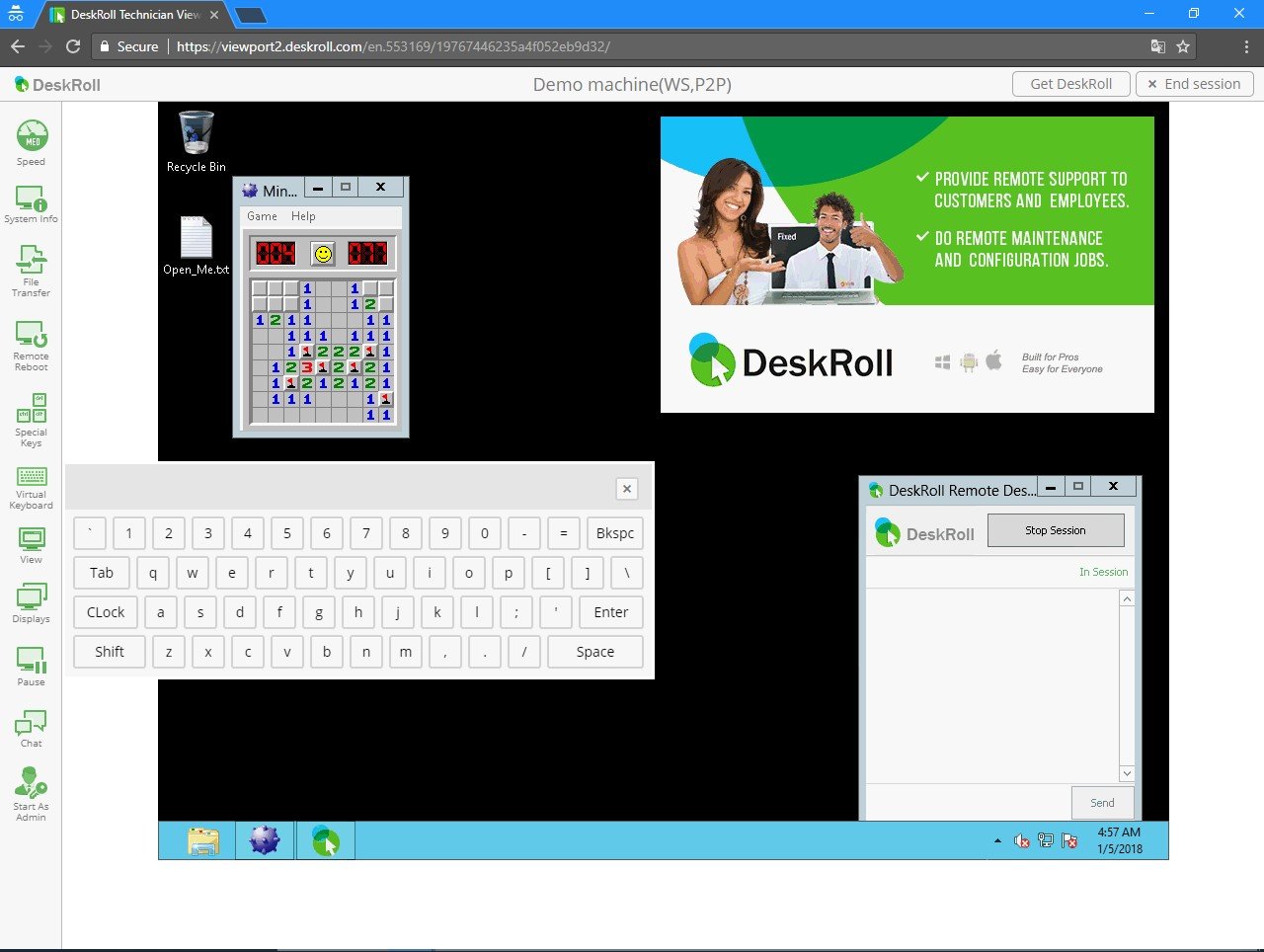Click the muted volume tray icon
This screenshot has width=1264, height=952.
(x=1022, y=840)
